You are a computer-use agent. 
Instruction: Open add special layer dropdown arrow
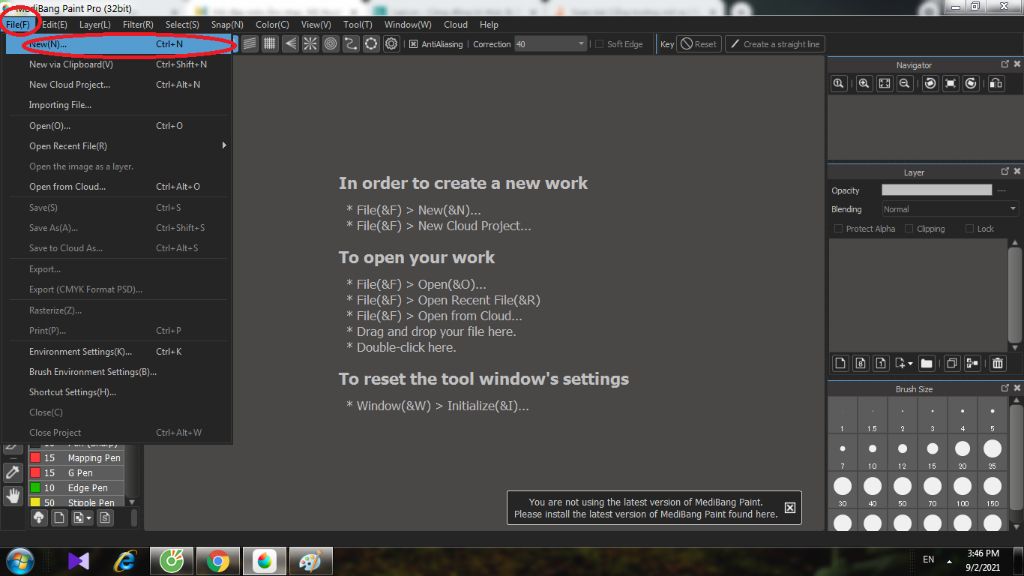pos(910,363)
